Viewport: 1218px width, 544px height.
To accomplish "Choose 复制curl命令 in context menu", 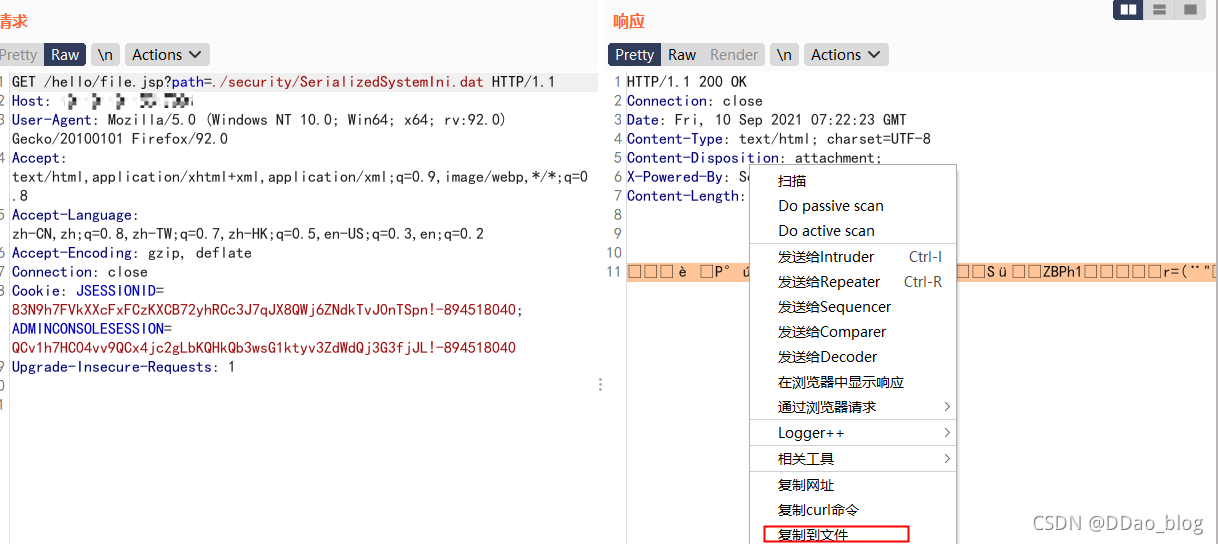I will pos(853,510).
